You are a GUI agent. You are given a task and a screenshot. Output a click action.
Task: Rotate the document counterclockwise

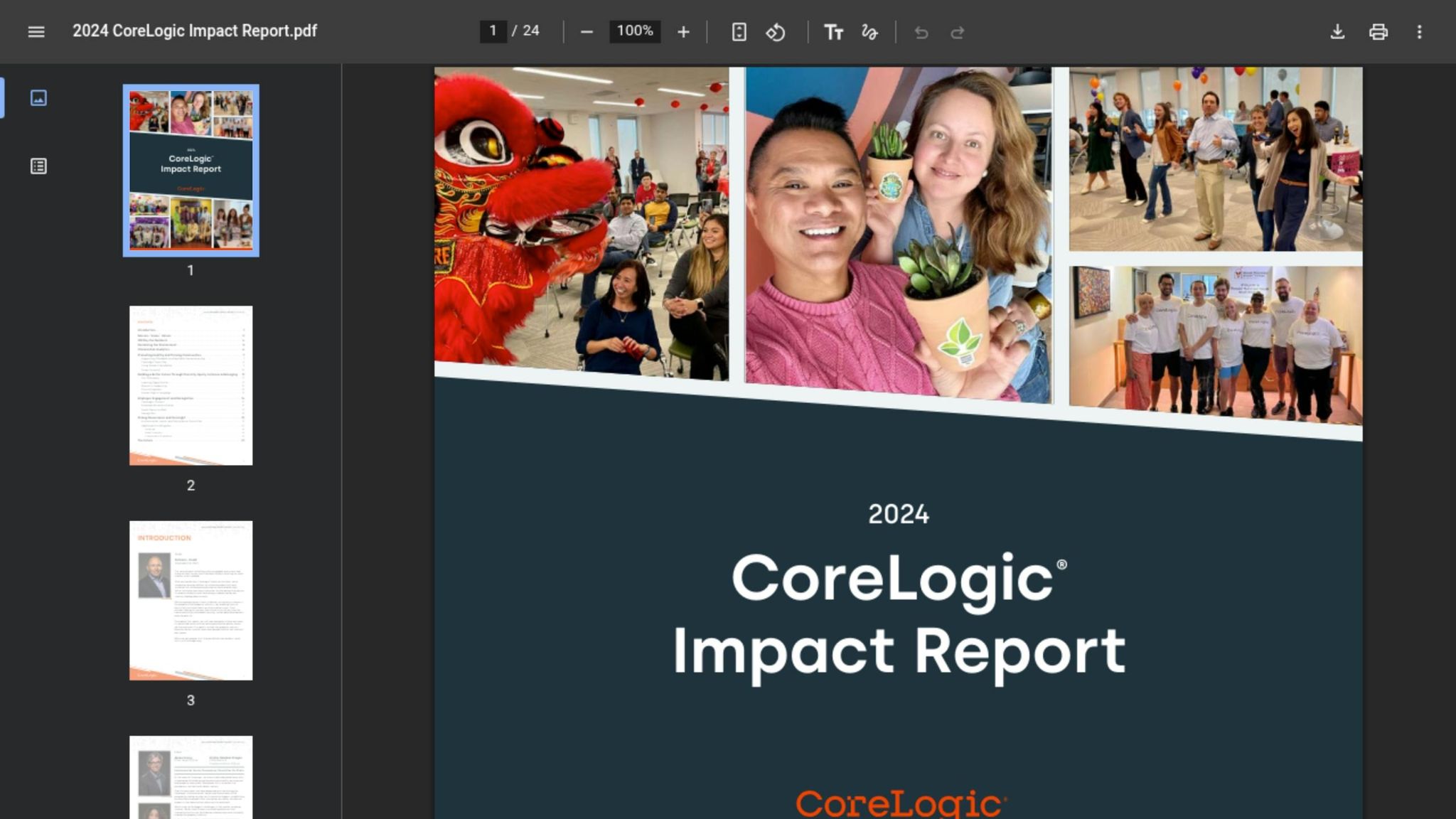(776, 32)
